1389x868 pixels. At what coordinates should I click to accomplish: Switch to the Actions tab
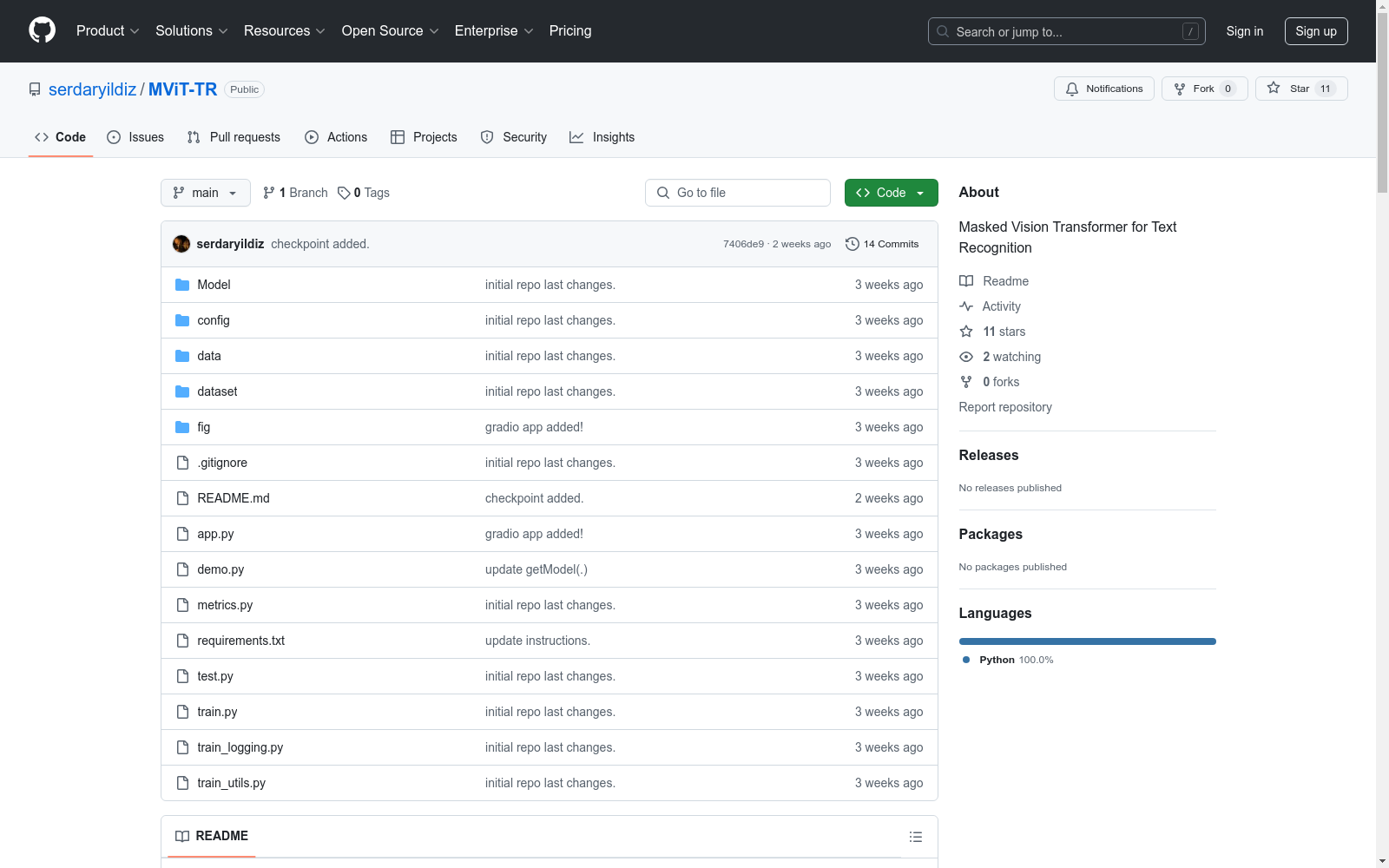[336, 137]
